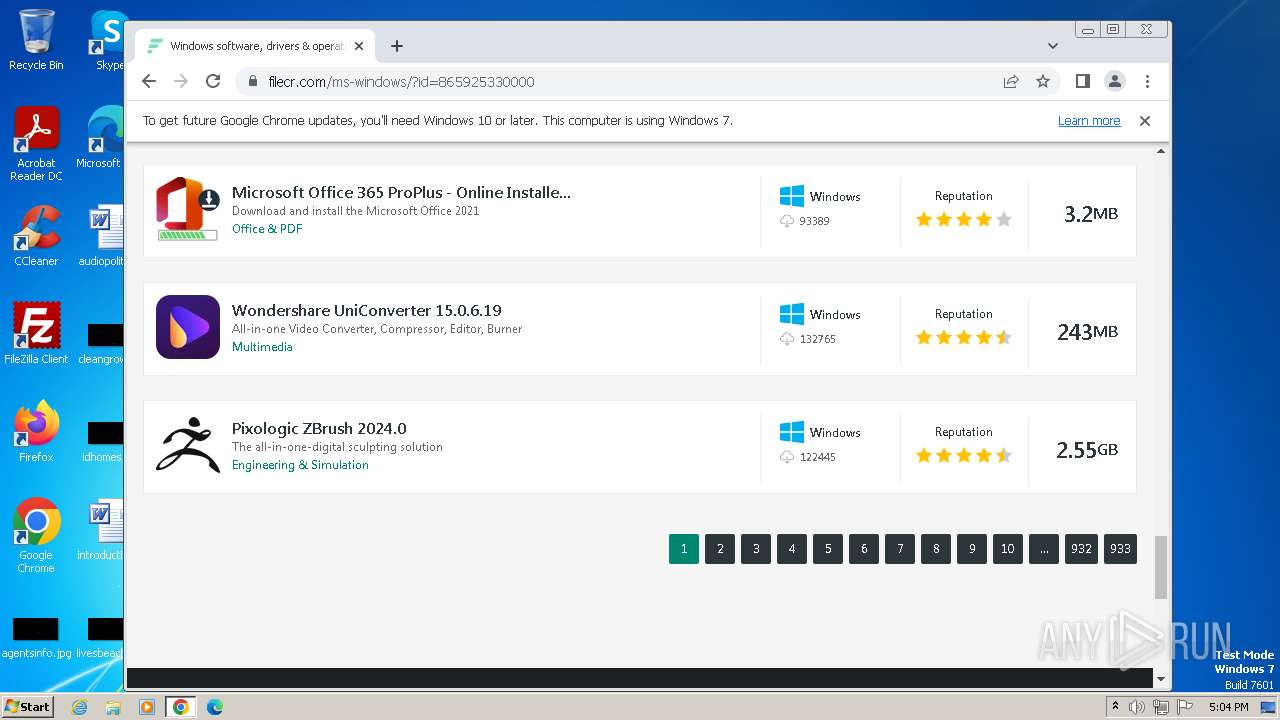The width and height of the screenshot is (1280, 720).
Task: Click Windows logo in ZBrush row
Action: point(792,432)
